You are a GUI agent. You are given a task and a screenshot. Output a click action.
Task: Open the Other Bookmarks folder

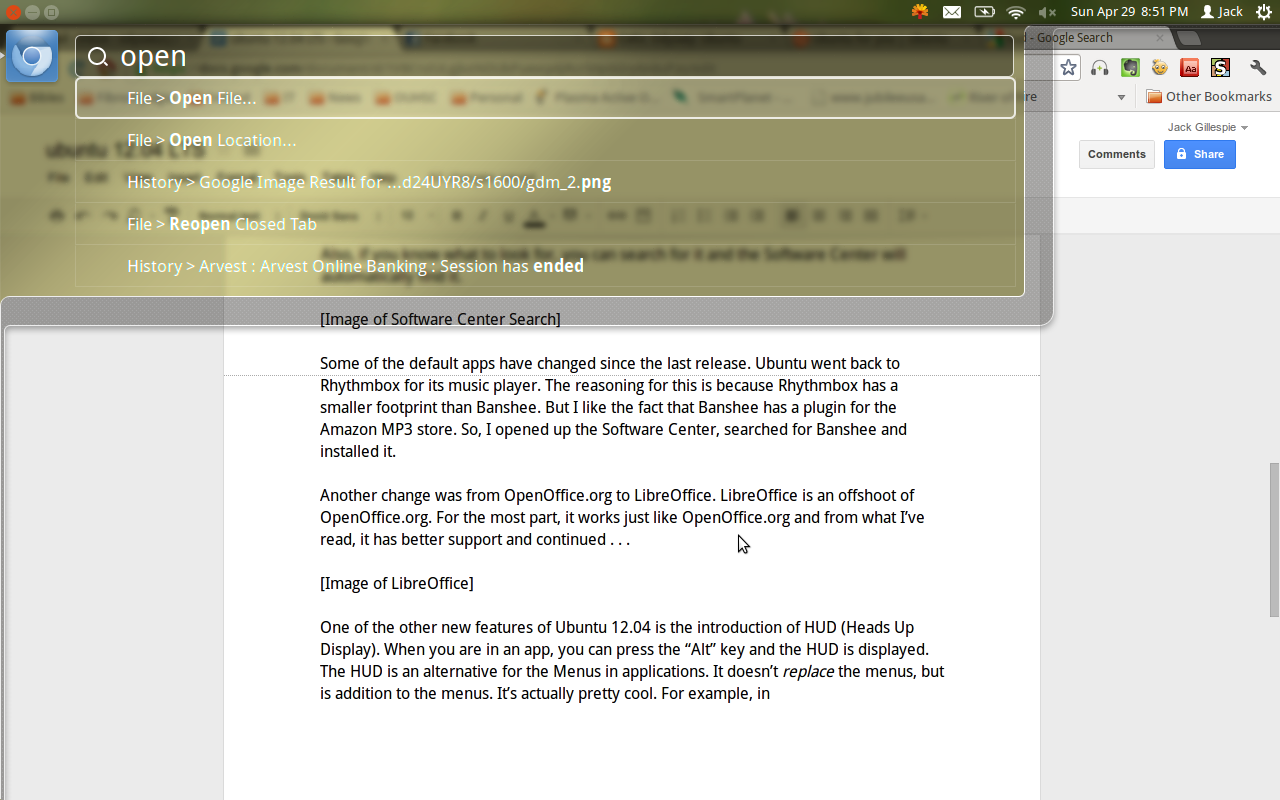[x=1209, y=97]
